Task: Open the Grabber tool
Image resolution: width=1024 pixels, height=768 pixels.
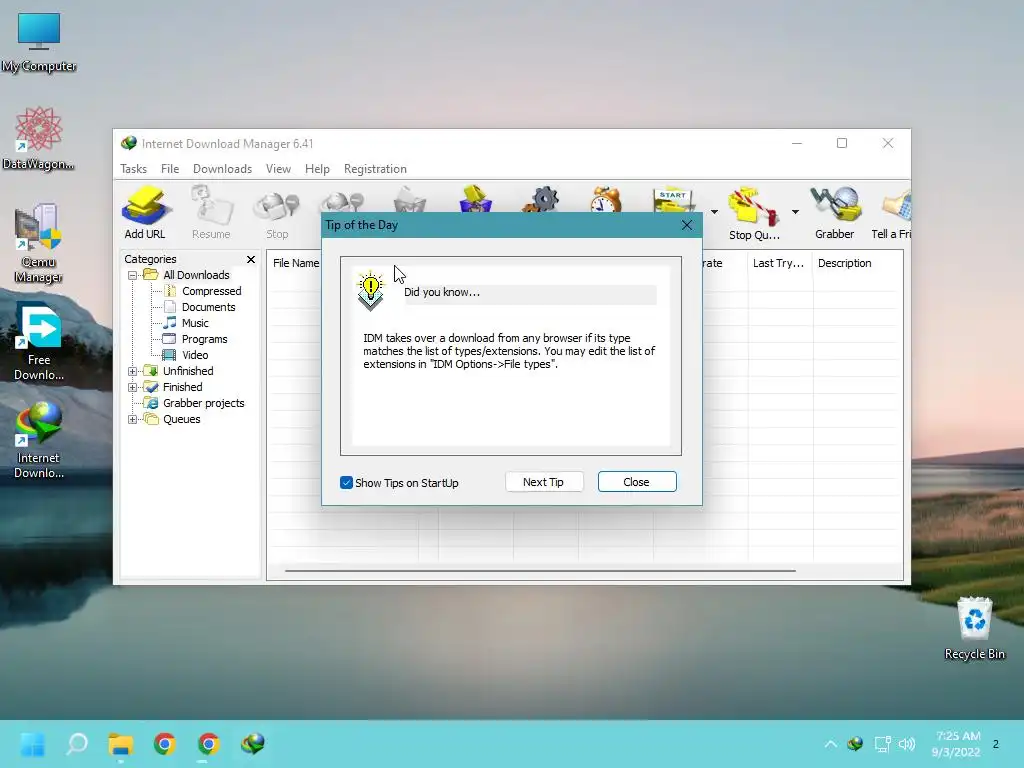Action: [x=835, y=212]
